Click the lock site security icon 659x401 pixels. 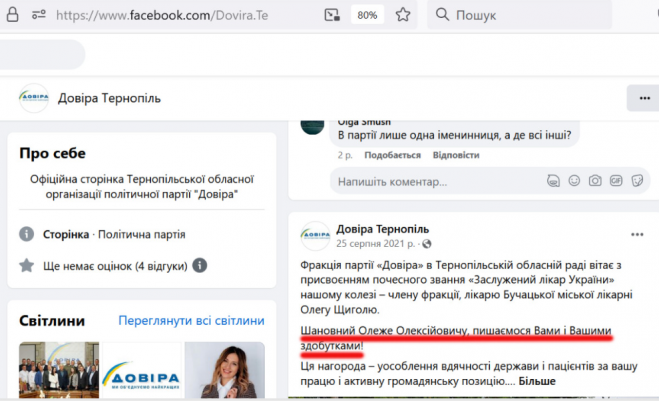(x=13, y=15)
